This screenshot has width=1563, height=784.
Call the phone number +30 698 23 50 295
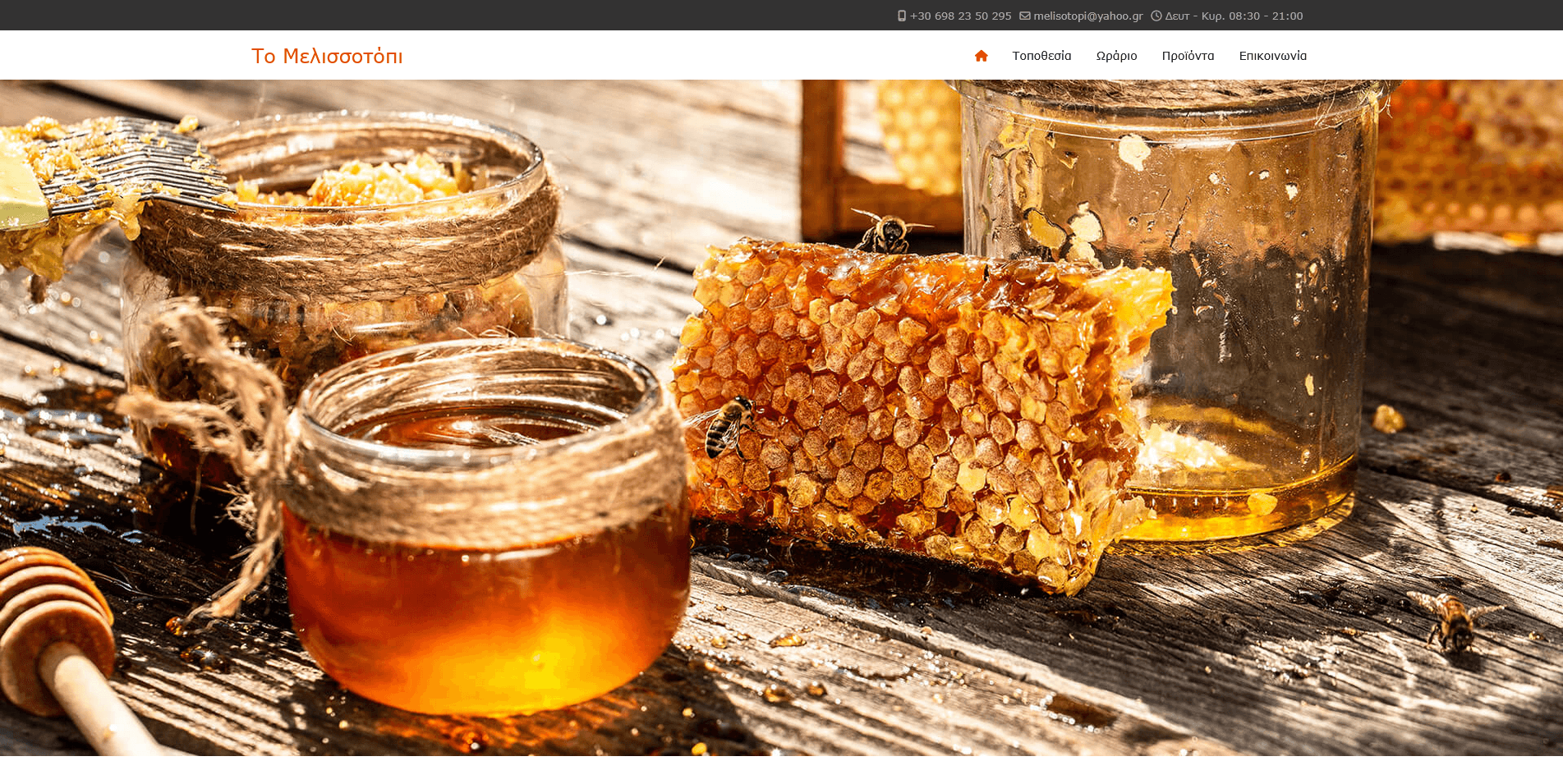(960, 16)
